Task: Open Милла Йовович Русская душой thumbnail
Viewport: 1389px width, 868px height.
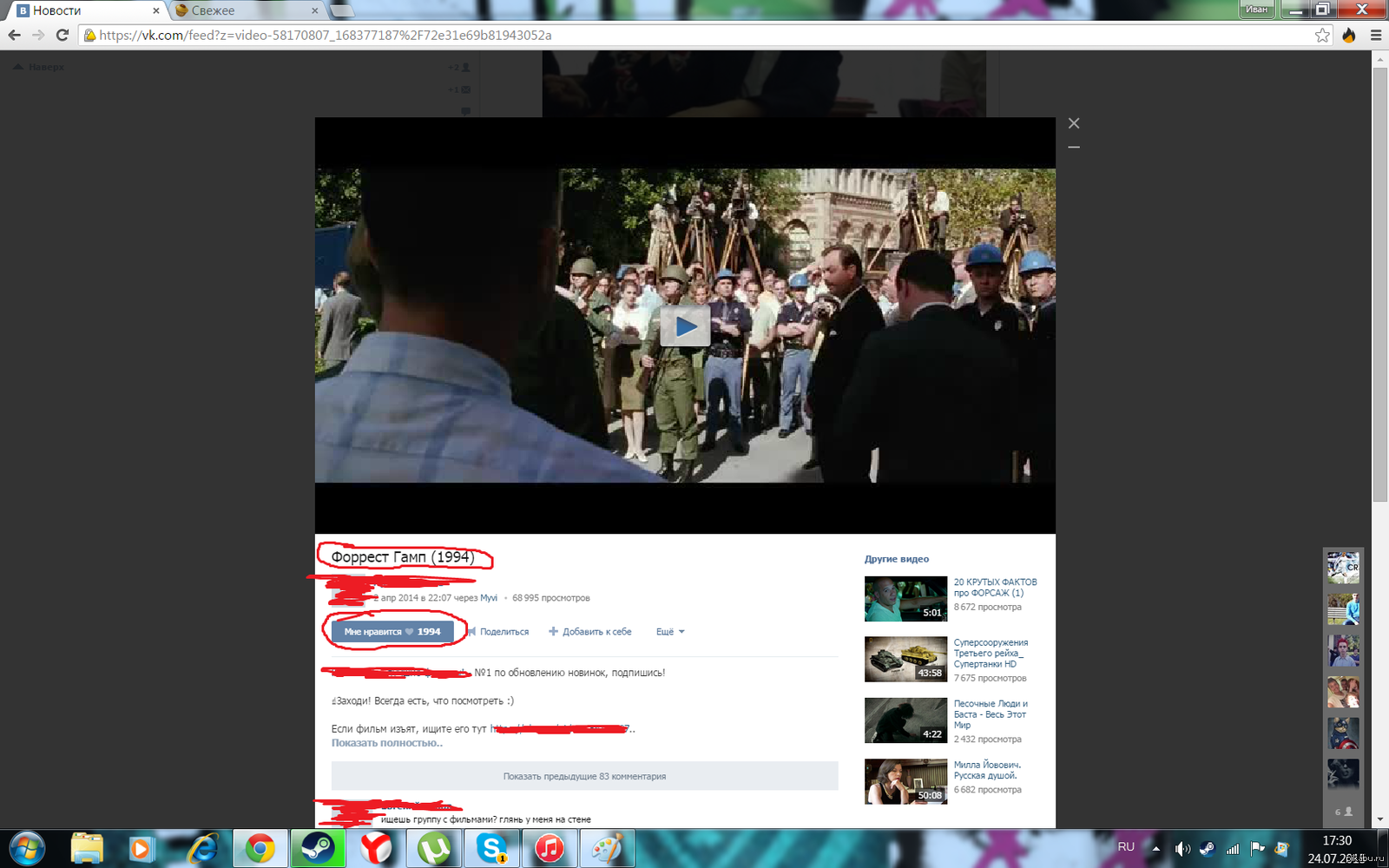Action: pos(905,781)
